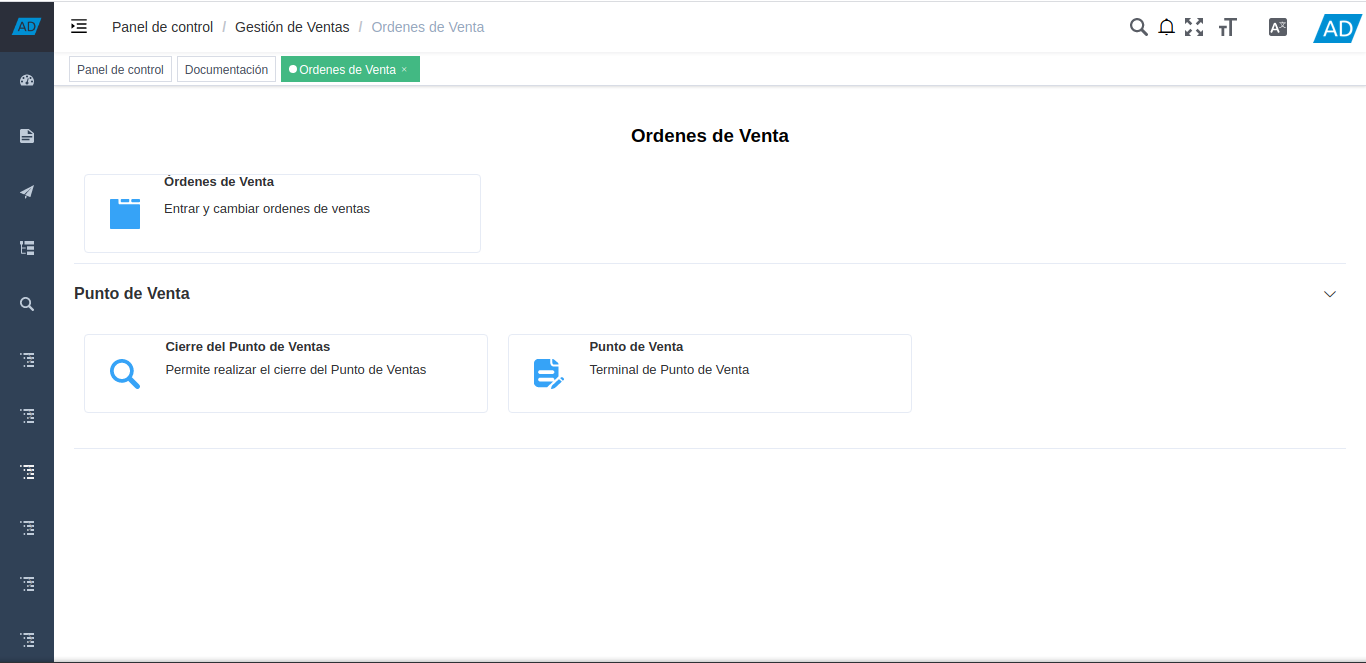Switch to the Panel de control tab

coord(120,69)
